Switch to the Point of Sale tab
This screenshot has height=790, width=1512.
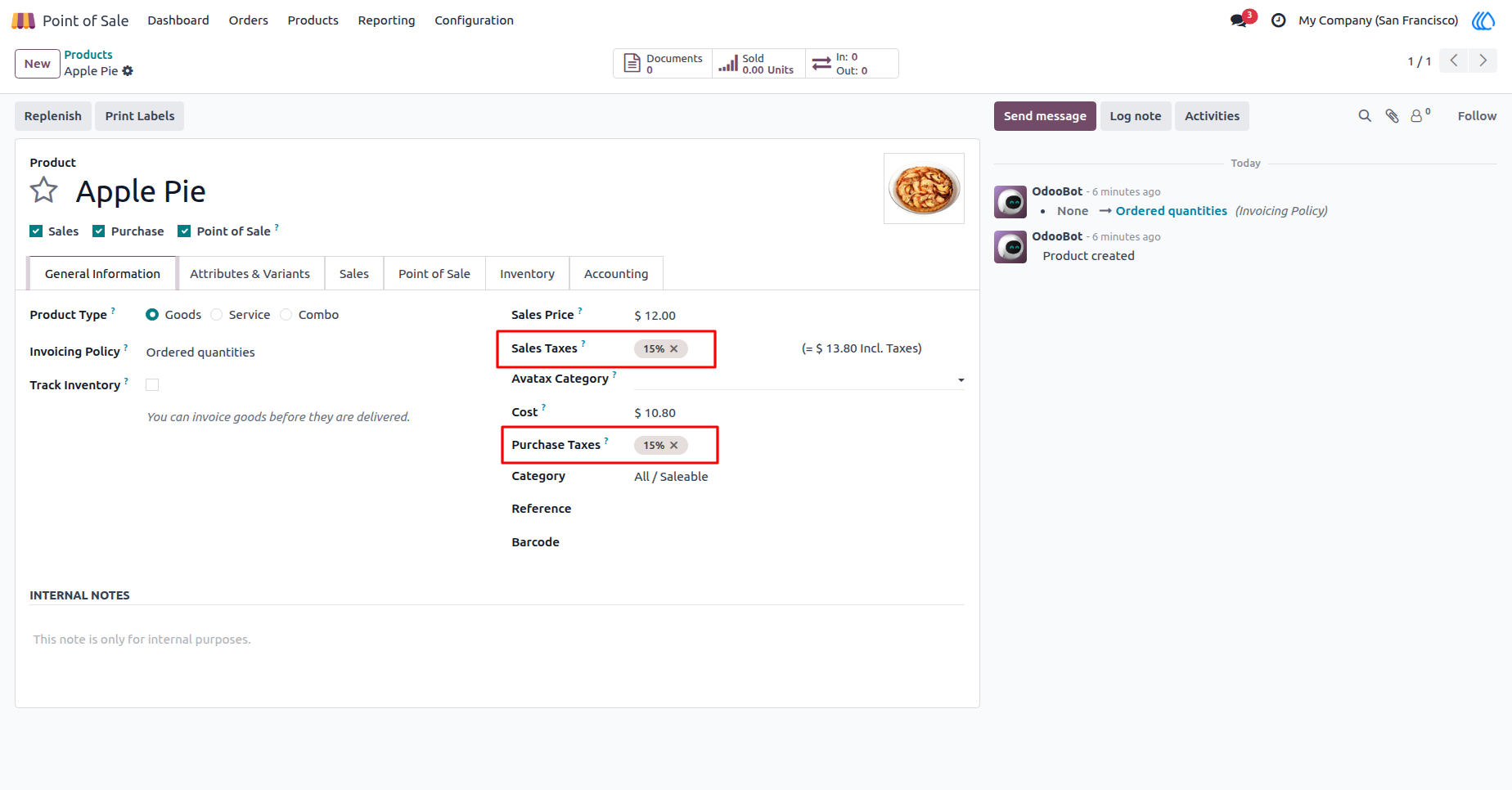[434, 274]
